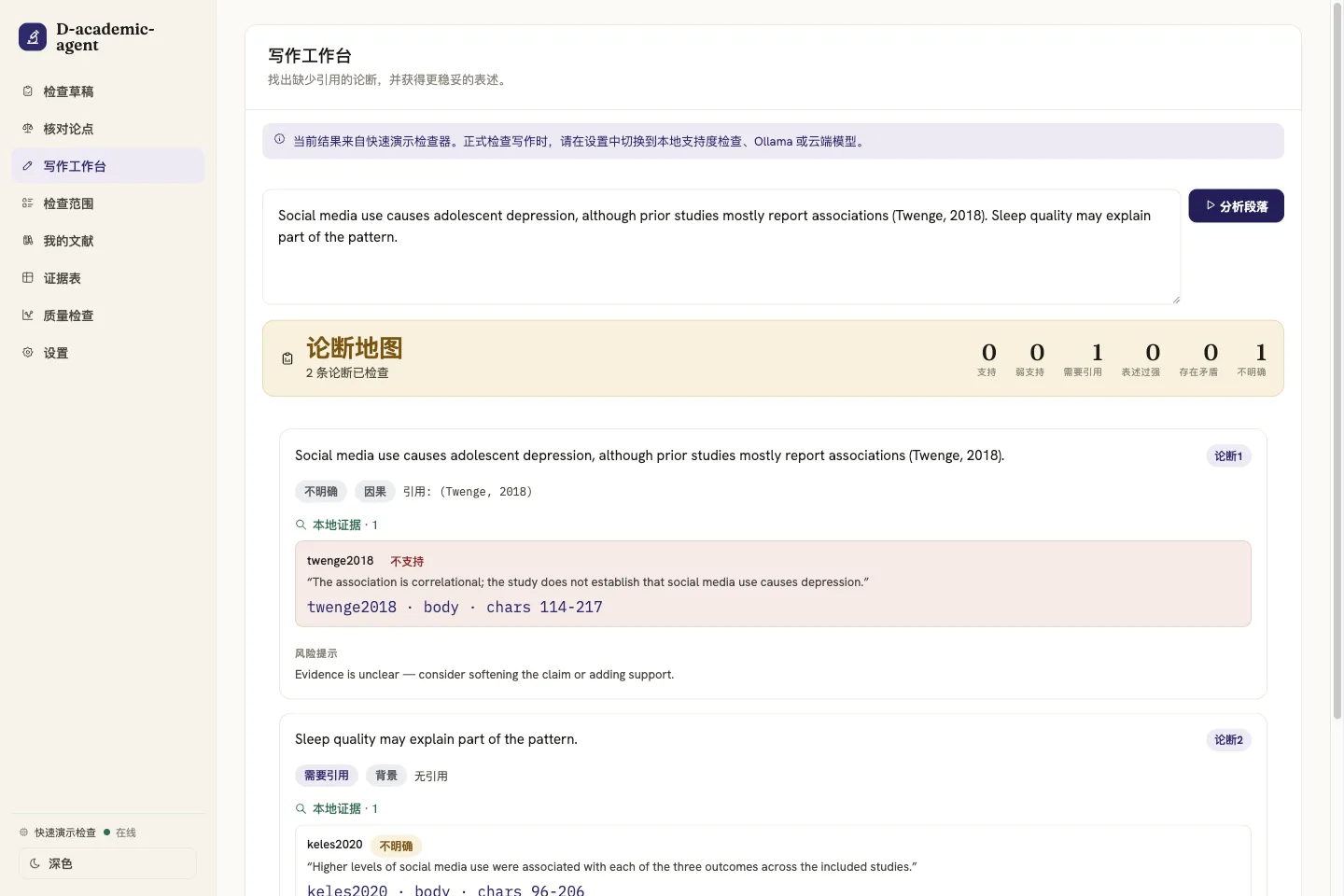Click the 背景 tag
This screenshot has height=896, width=1344.
click(386, 776)
